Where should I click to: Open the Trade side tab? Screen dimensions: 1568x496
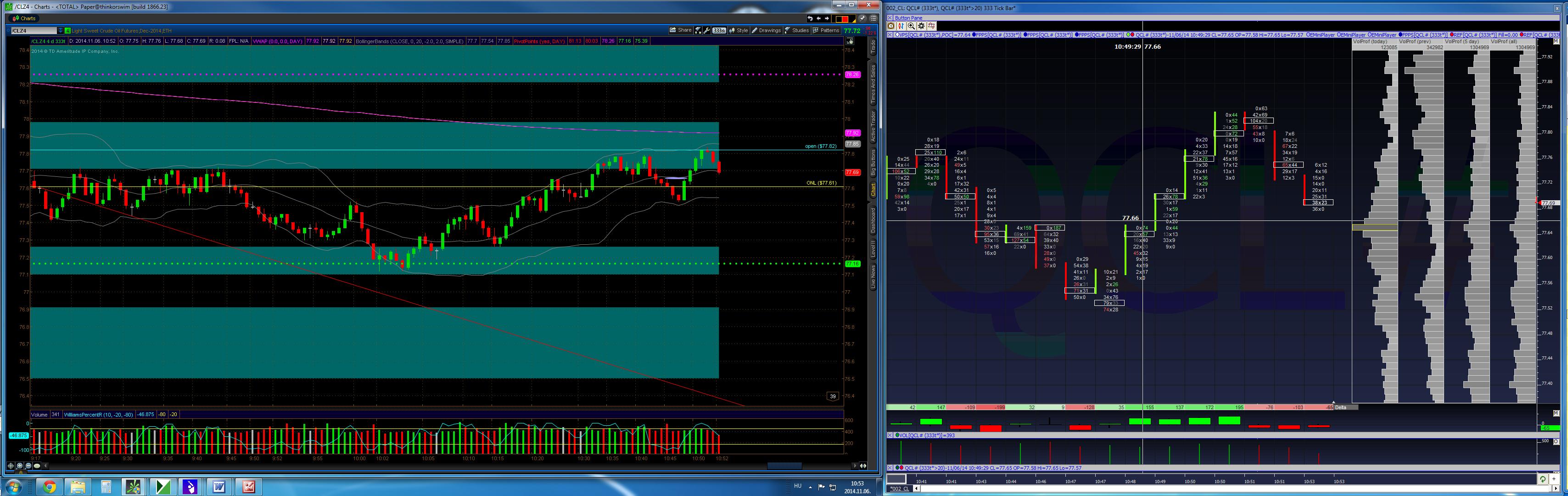click(873, 47)
